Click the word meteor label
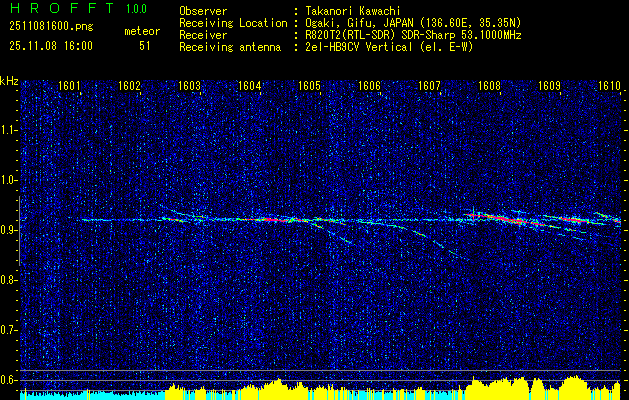629x400 pixels. coord(142,31)
